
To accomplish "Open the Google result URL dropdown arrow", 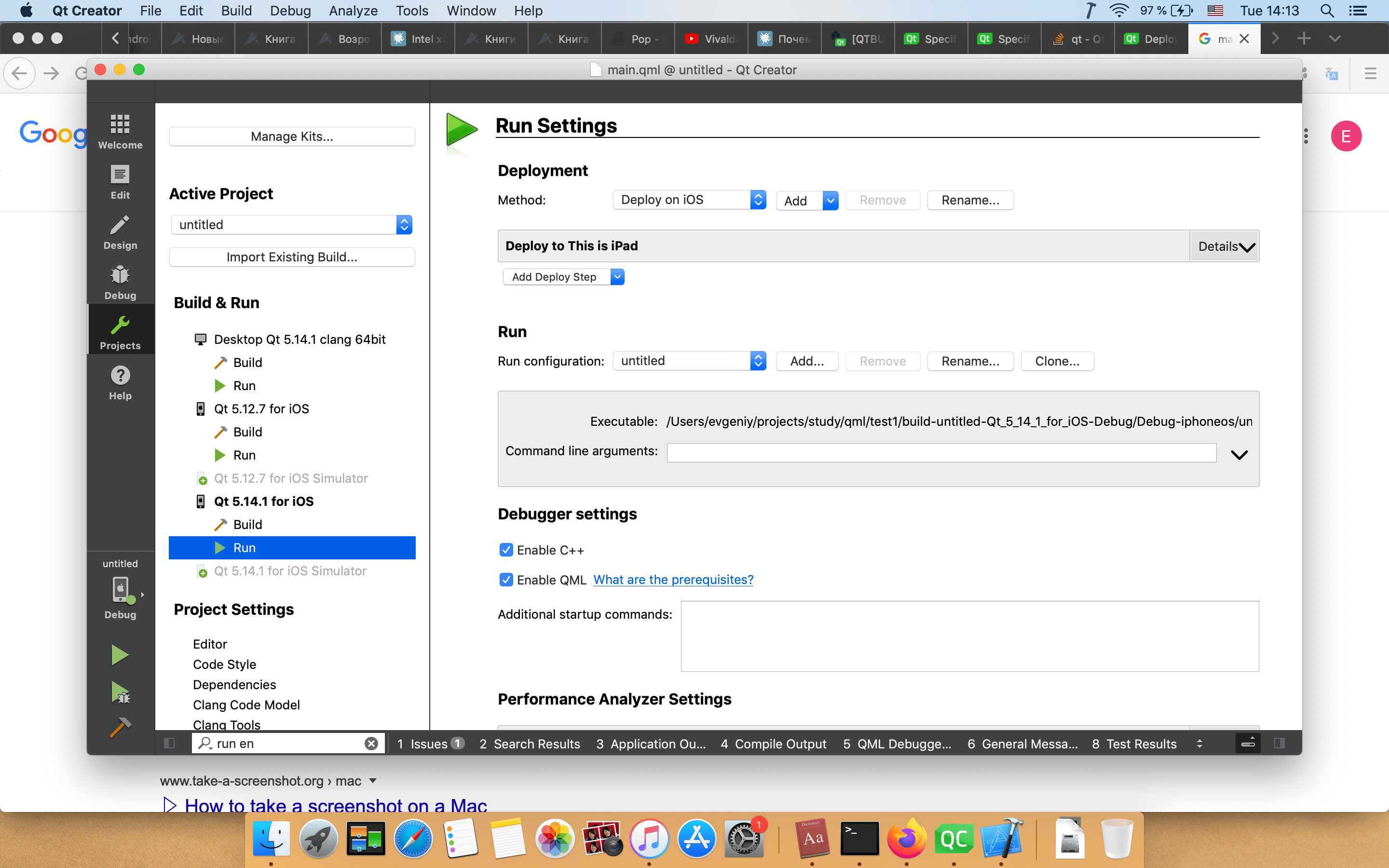I will click(x=373, y=781).
